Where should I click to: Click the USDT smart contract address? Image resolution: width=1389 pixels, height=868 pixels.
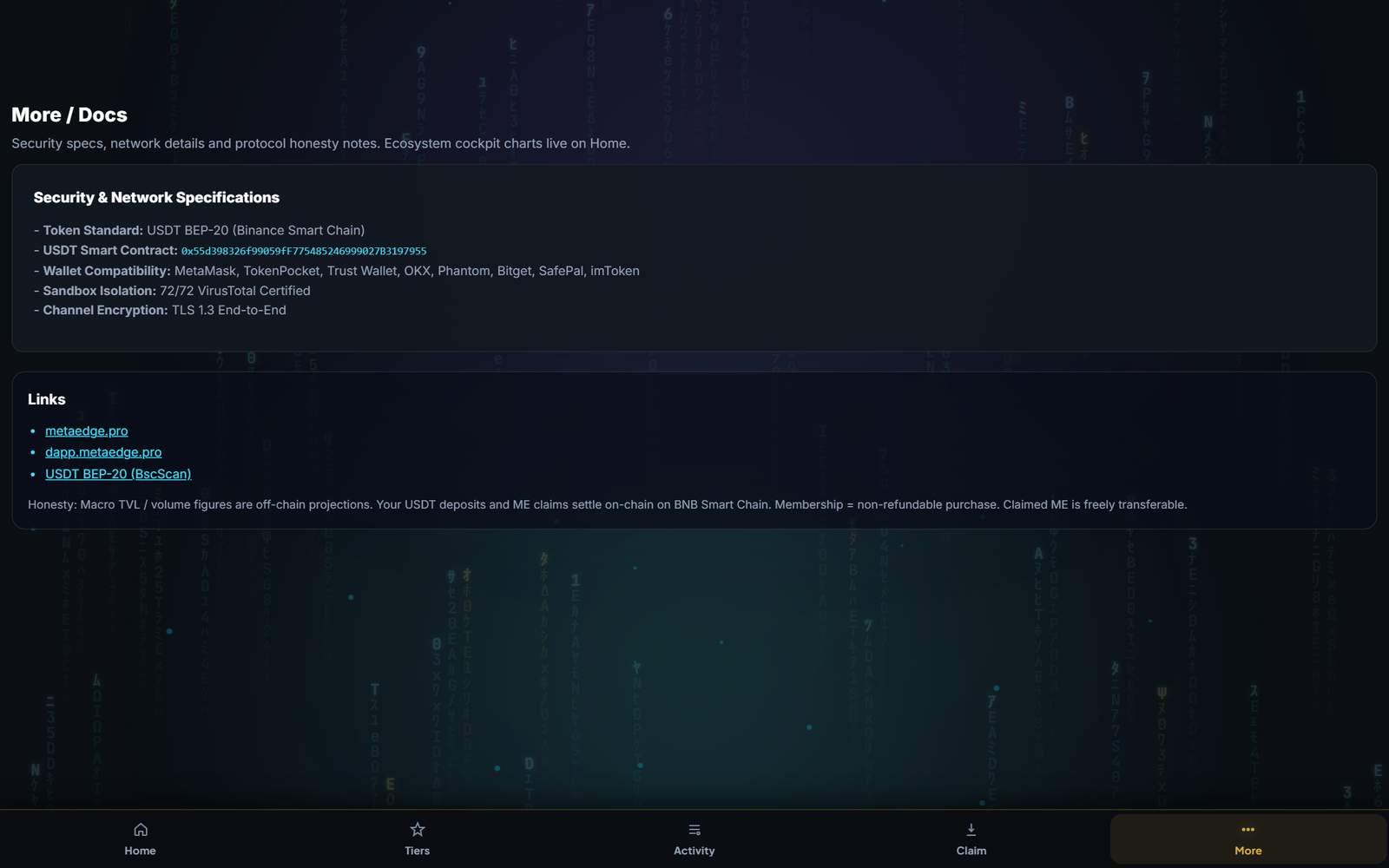click(x=304, y=251)
